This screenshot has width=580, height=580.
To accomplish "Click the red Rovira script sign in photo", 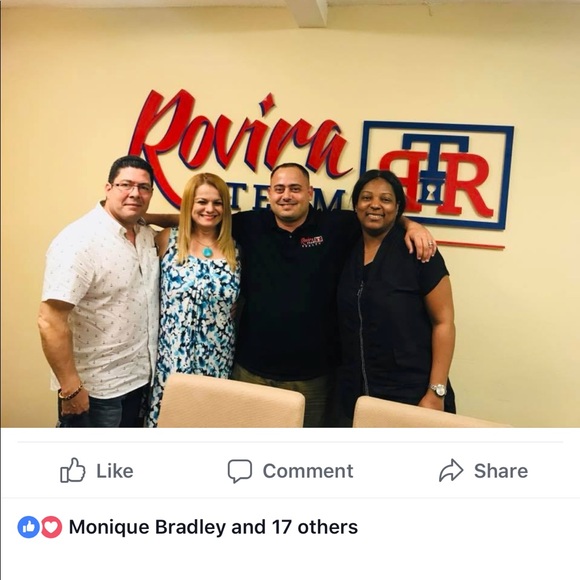I will pos(240,137).
